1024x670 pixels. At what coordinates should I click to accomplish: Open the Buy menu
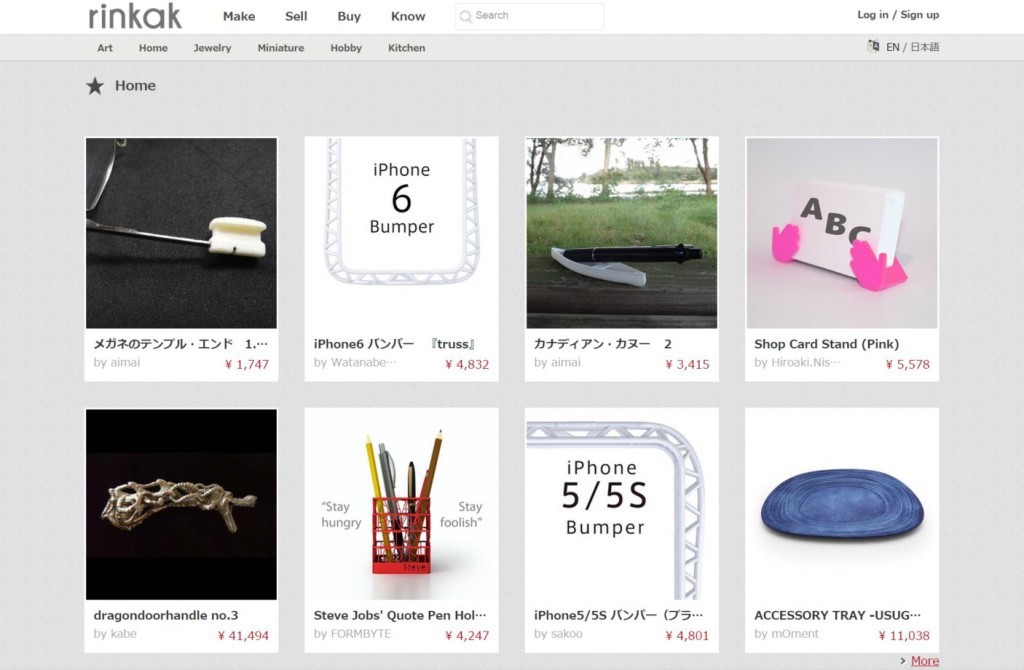click(x=349, y=16)
